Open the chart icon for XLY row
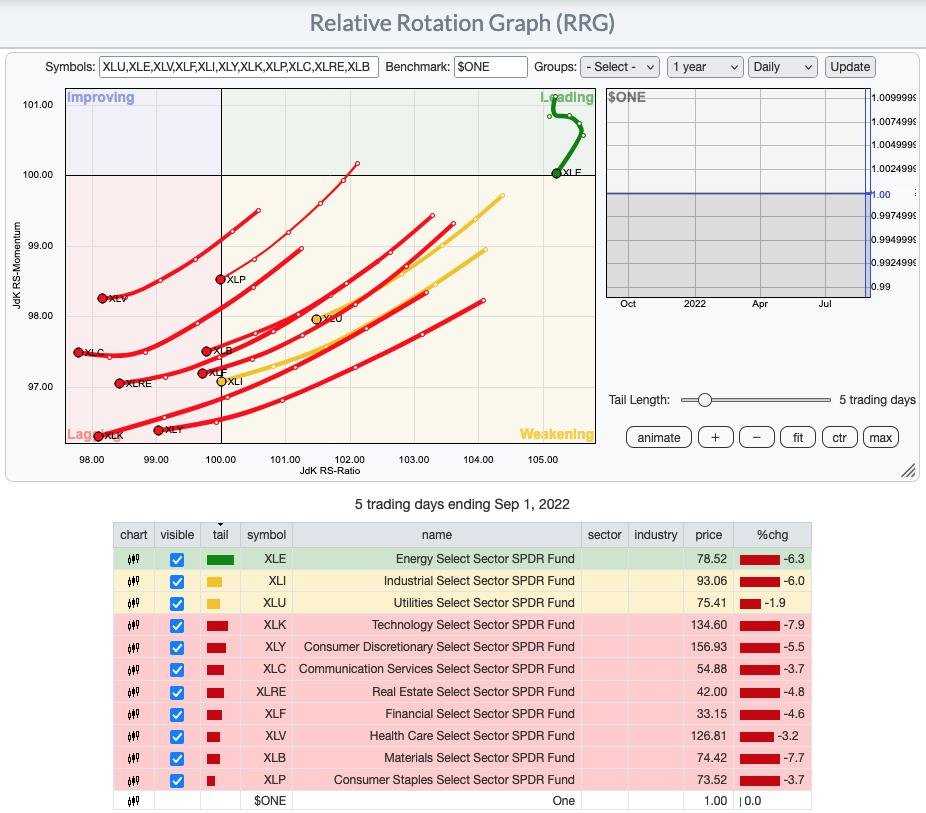Screen dimensions: 926x813 point(133,647)
